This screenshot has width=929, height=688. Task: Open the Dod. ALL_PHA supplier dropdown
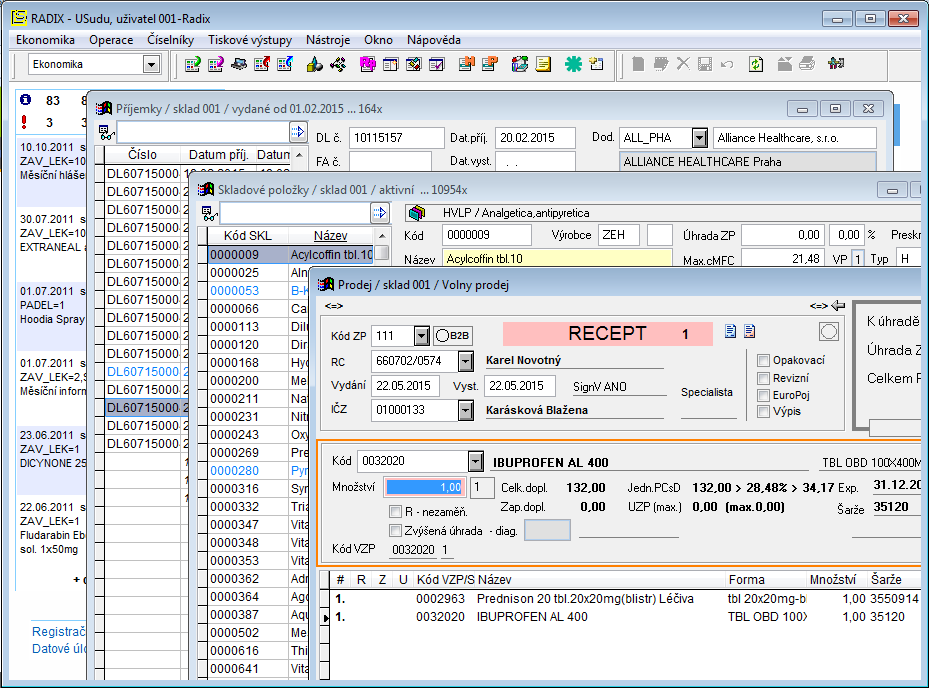tap(699, 138)
